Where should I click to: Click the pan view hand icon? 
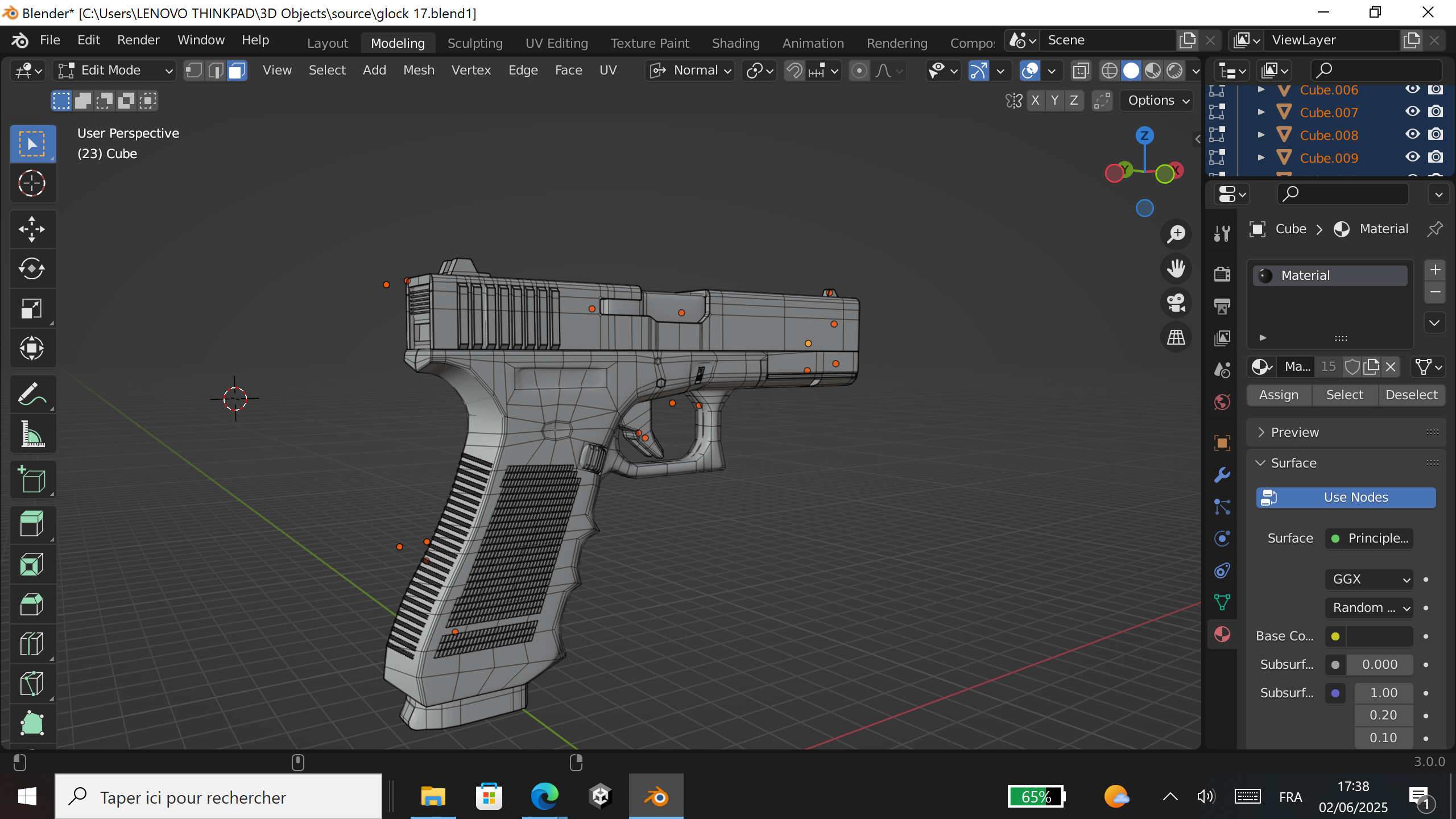[1176, 268]
